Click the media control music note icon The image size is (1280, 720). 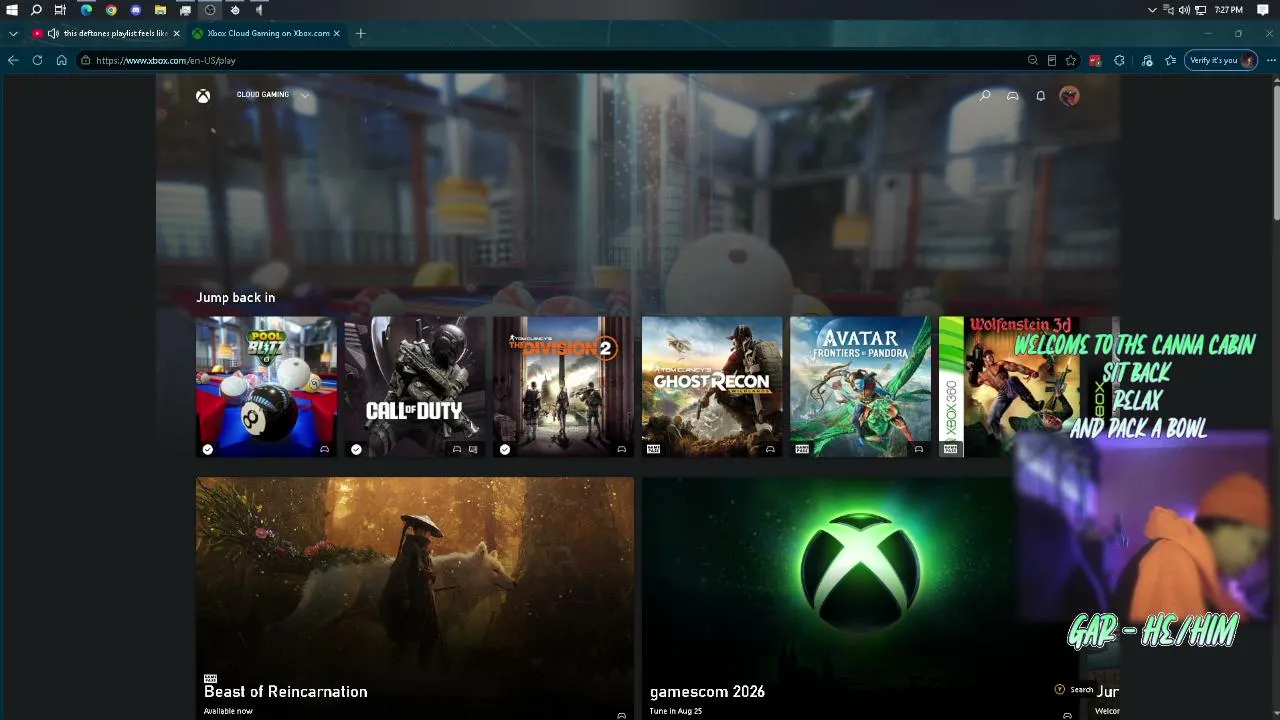(x=1147, y=60)
